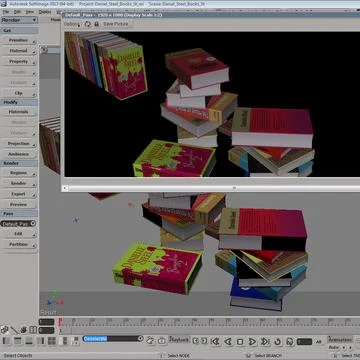Click the stop playback button
Viewport: 360px width, 360px height.
[240, 341]
